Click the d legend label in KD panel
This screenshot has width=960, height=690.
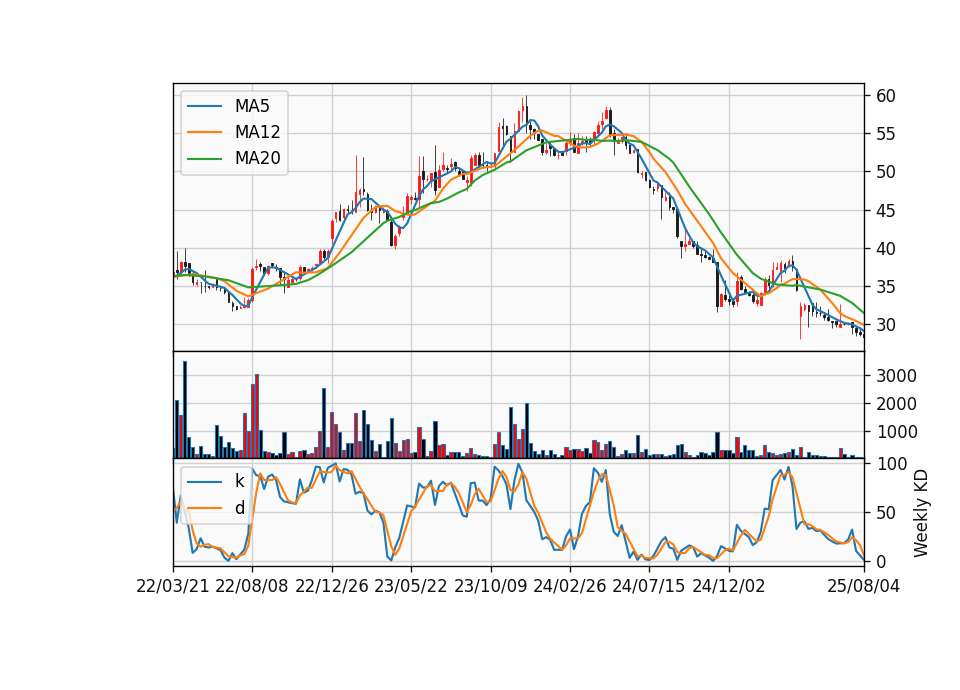[x=240, y=508]
